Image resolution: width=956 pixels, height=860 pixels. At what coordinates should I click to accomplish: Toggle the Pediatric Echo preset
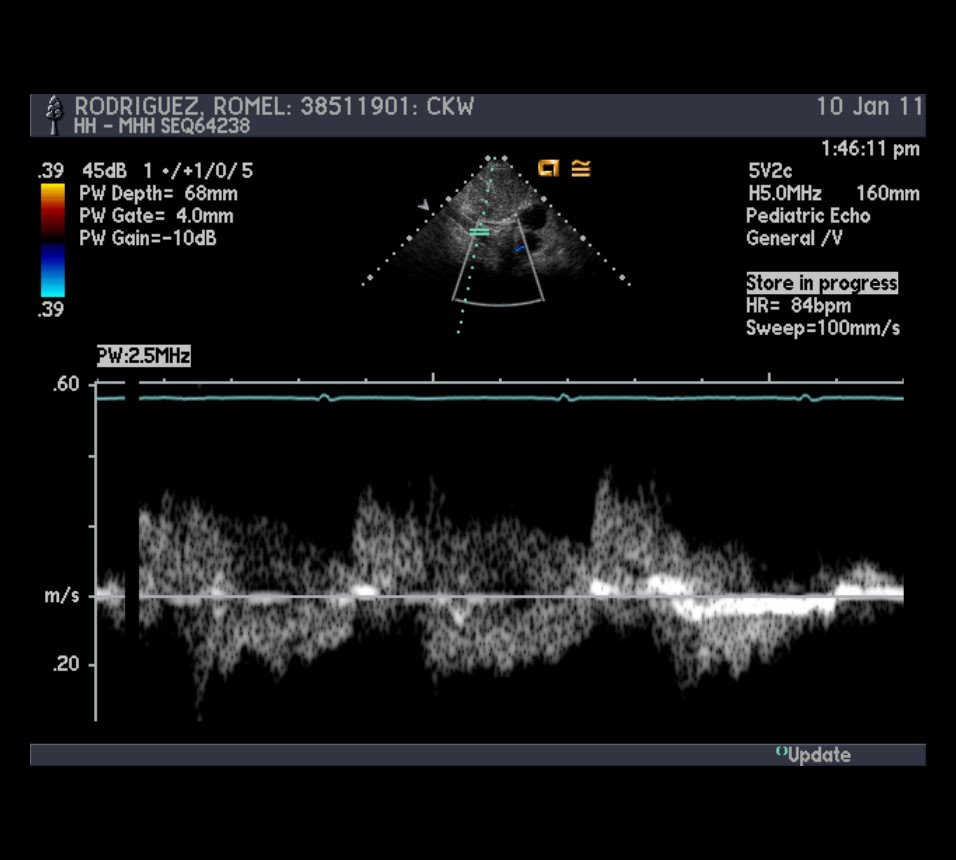[809, 215]
